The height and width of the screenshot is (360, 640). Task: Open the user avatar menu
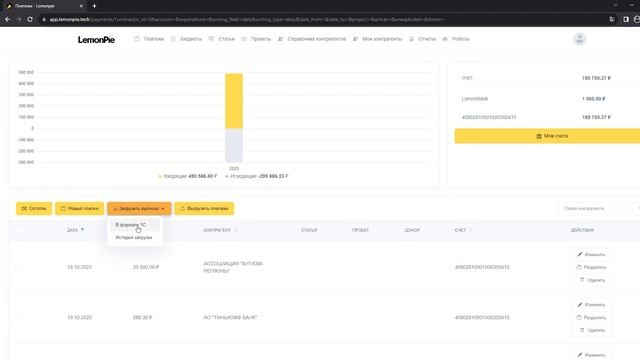coord(579,39)
